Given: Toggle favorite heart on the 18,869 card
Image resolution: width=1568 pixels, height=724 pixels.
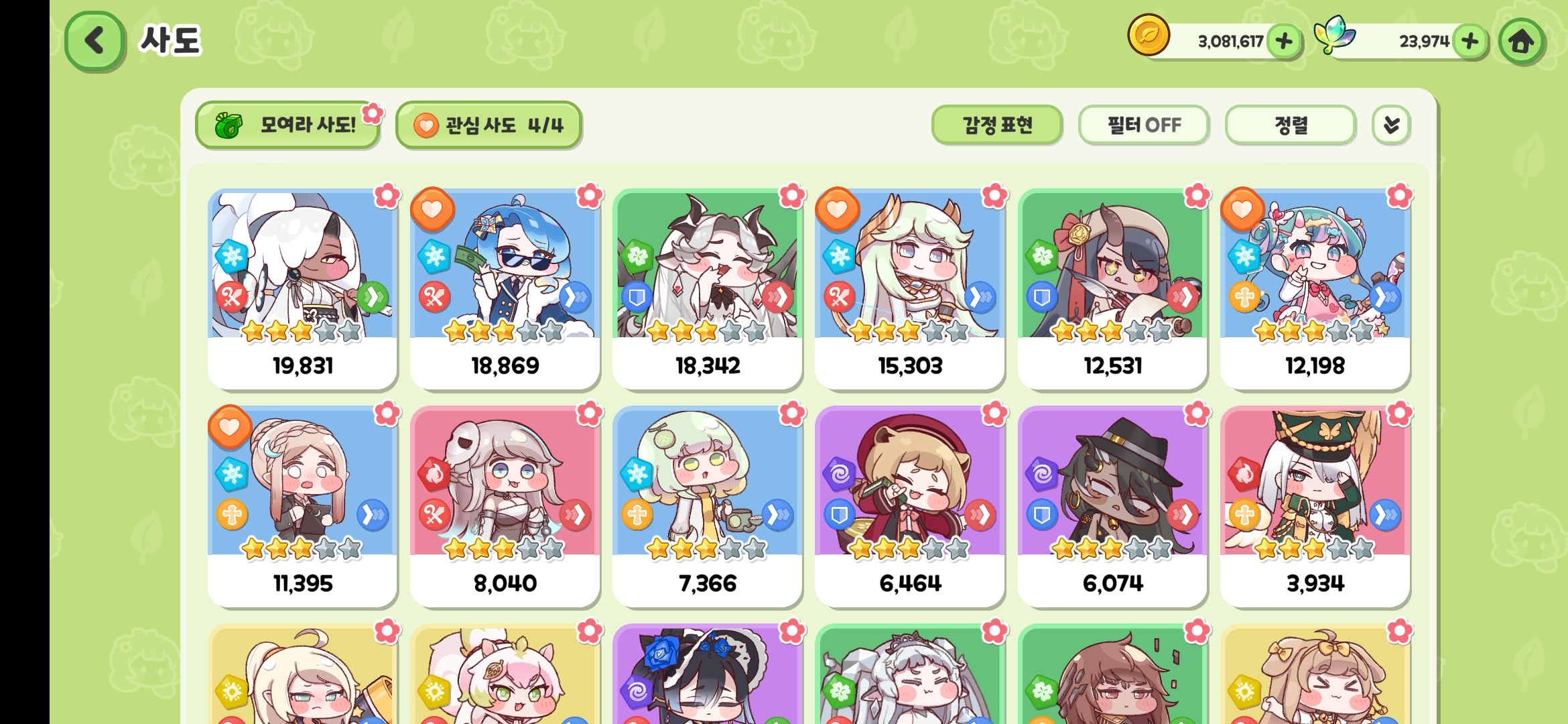Looking at the screenshot, I should (x=432, y=209).
